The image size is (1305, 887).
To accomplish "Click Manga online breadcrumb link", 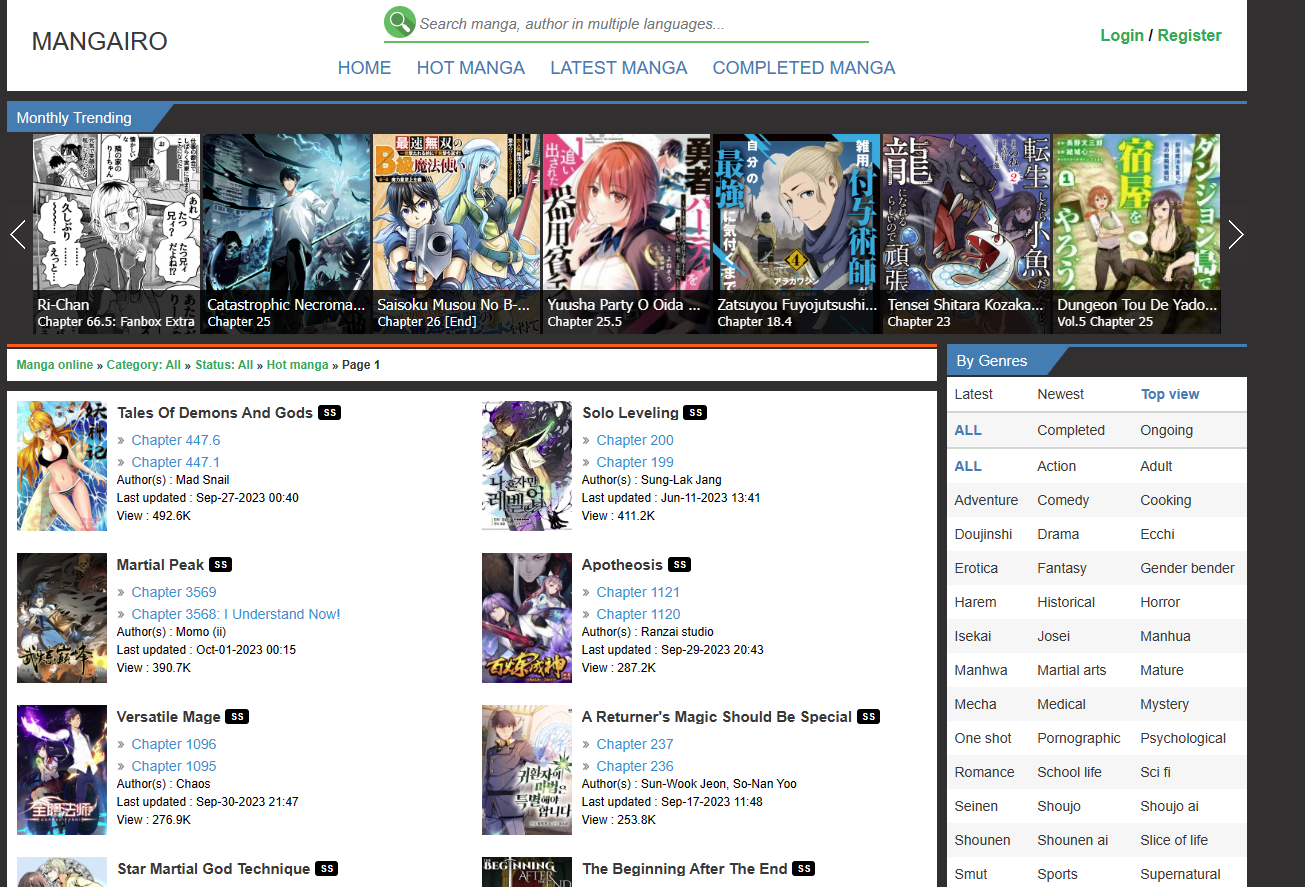I will coord(55,365).
